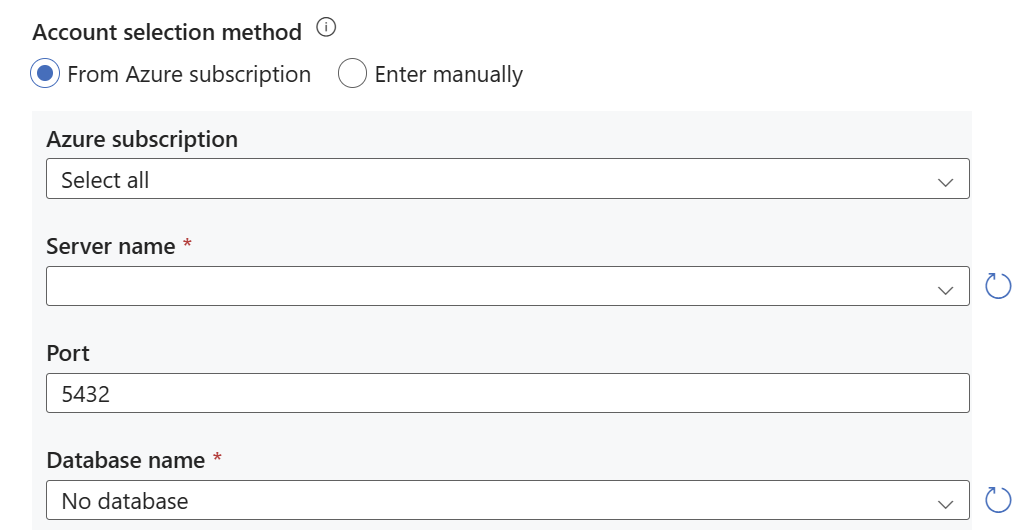Image resolution: width=1026 pixels, height=530 pixels.
Task: Click the "Azure subscription" field label
Action: coord(142,139)
